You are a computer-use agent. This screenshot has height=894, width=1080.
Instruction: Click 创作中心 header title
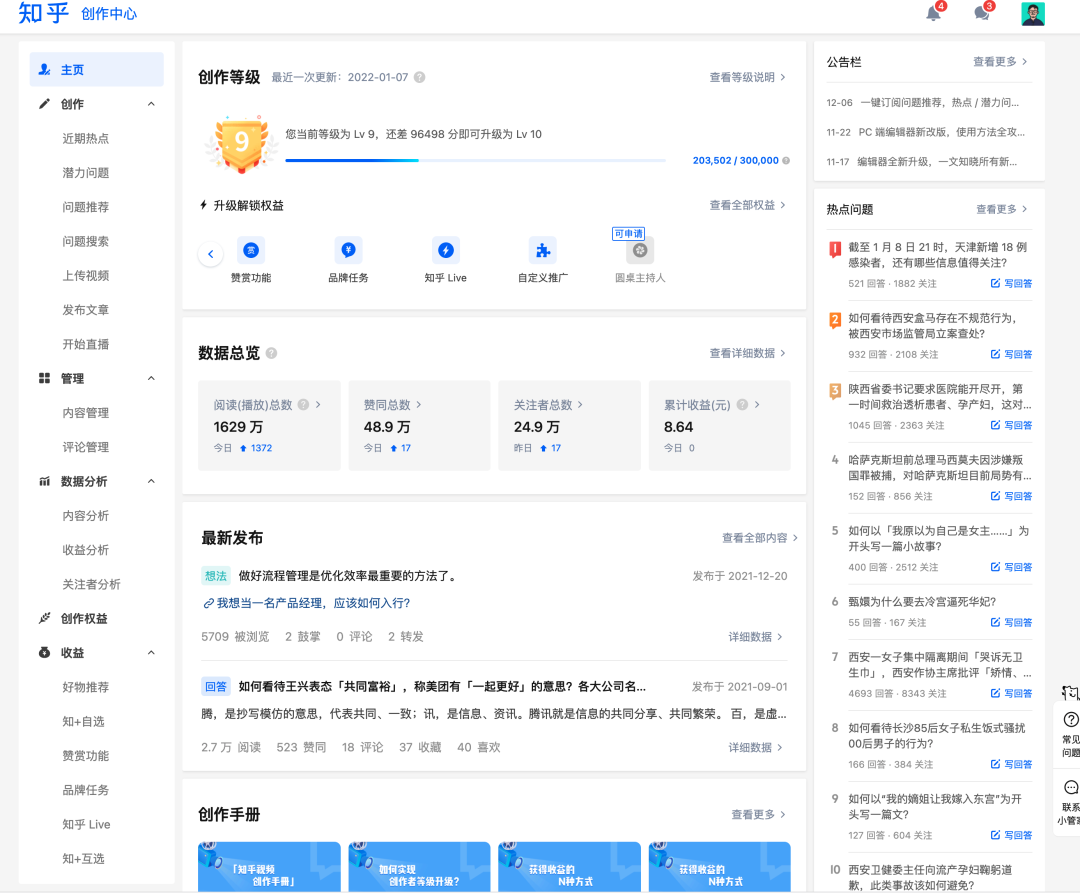(x=109, y=14)
